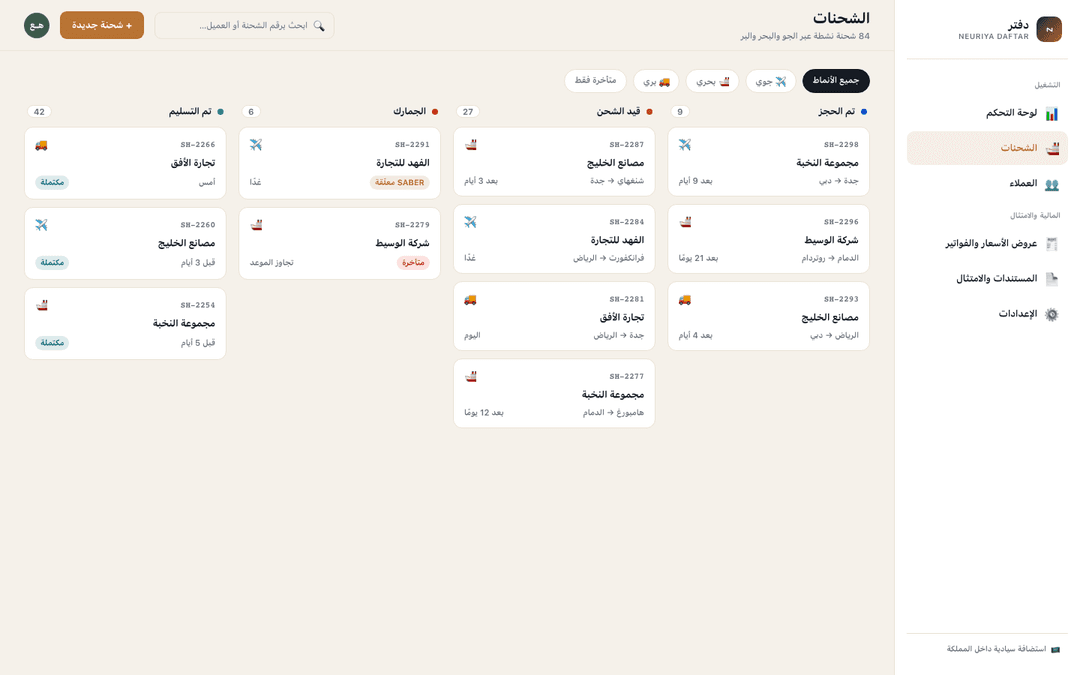Click the ship icon on card SH-2277

point(470,376)
